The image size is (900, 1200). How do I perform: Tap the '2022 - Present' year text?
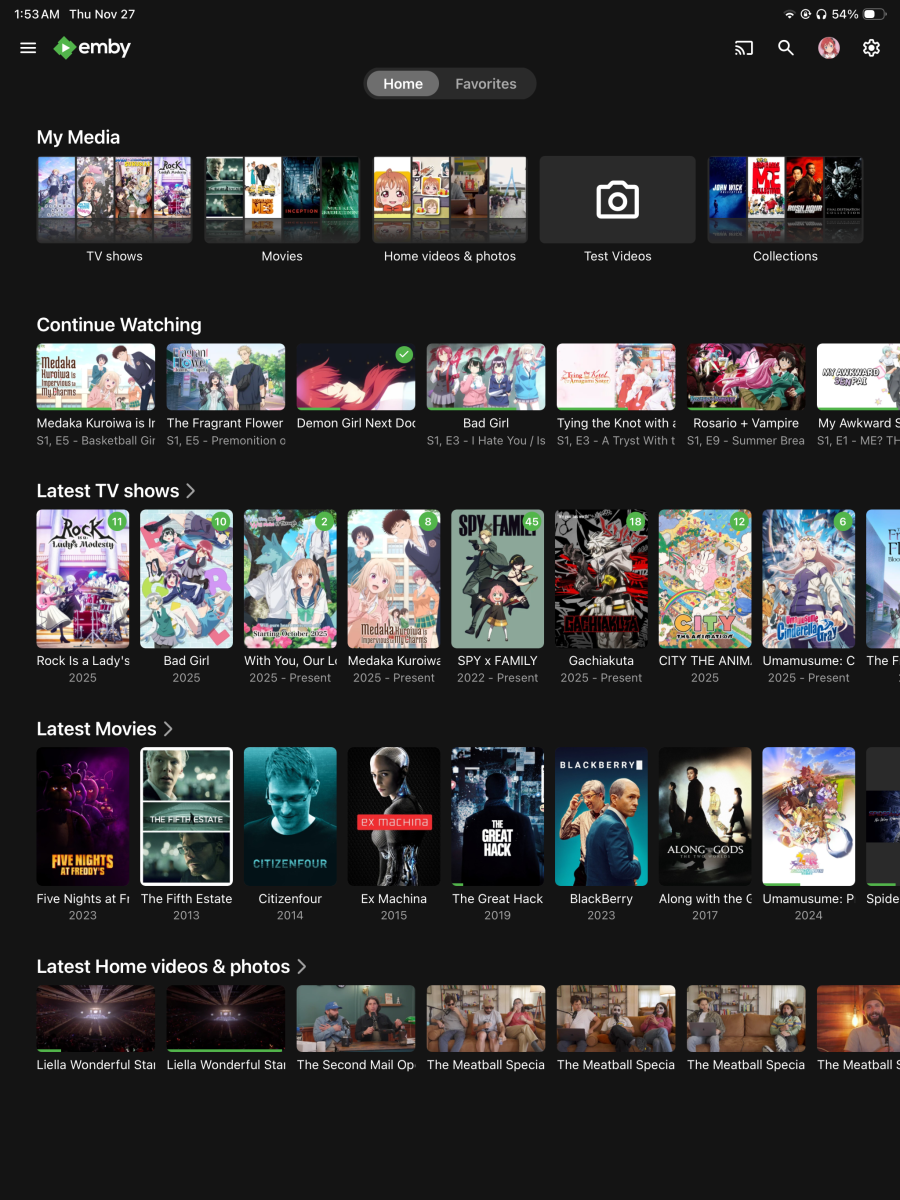click(497, 678)
